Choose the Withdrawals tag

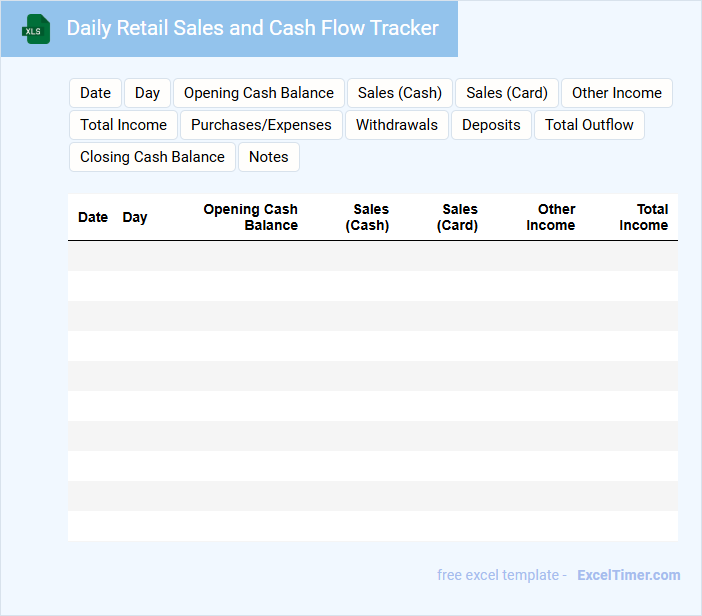pyautogui.click(x=397, y=125)
